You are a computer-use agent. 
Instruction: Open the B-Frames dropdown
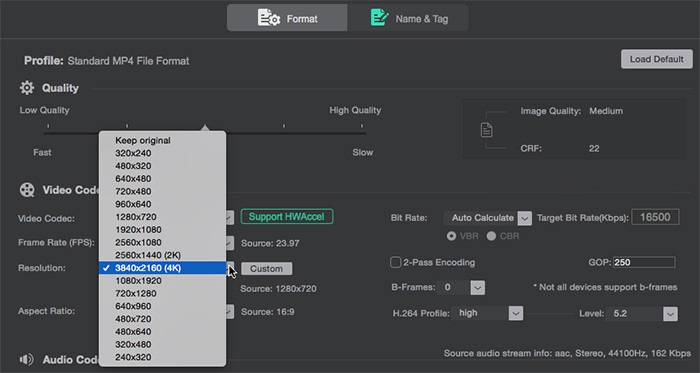click(x=462, y=288)
